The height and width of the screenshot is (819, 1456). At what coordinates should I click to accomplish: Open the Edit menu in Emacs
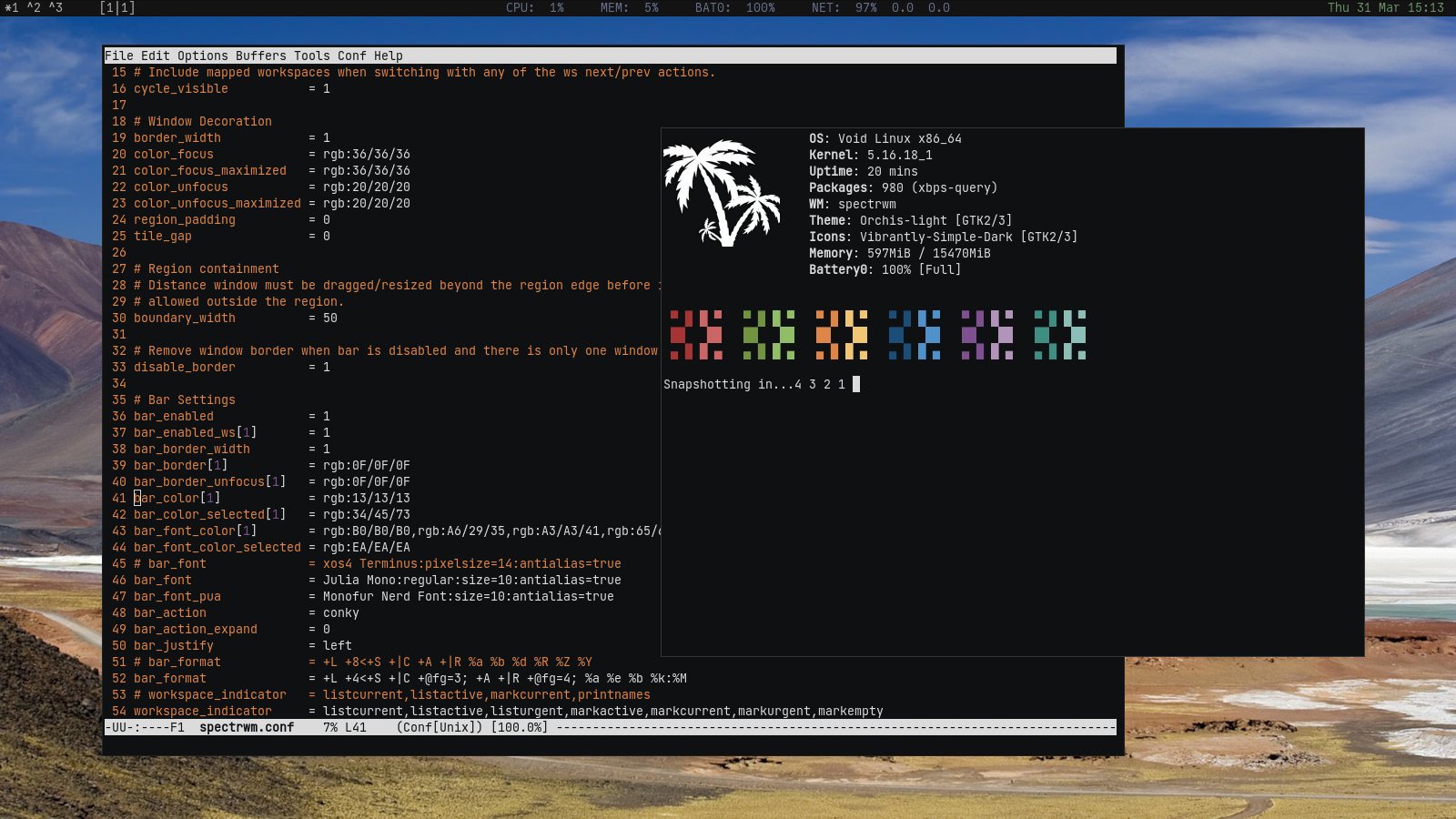156,56
